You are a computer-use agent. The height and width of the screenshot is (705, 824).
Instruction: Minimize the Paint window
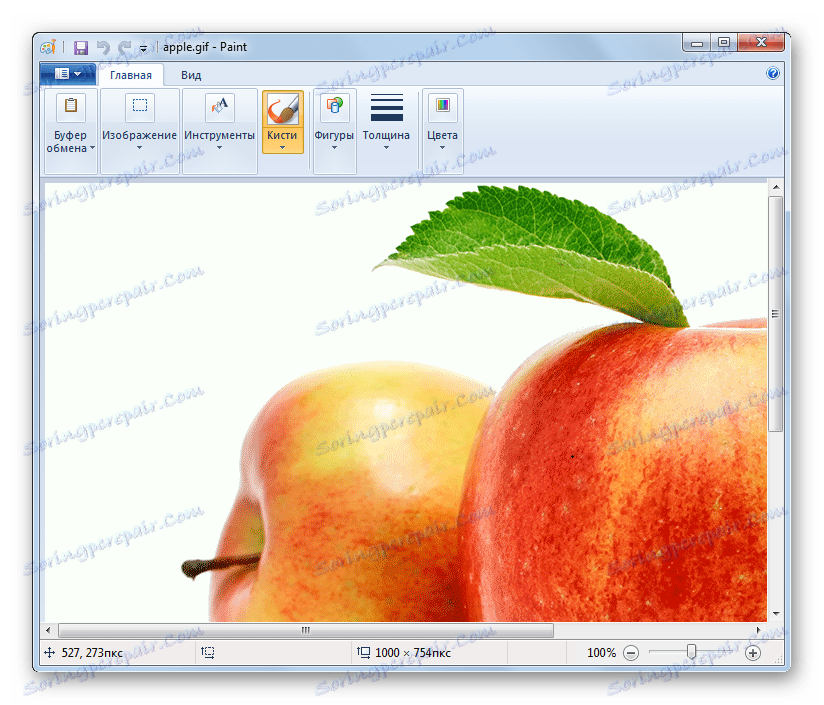697,43
